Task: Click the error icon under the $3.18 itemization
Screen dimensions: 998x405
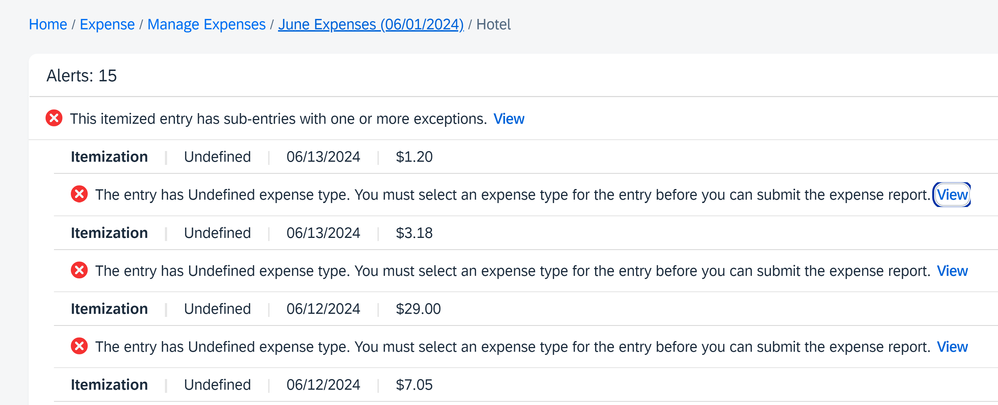Action: coord(79,271)
